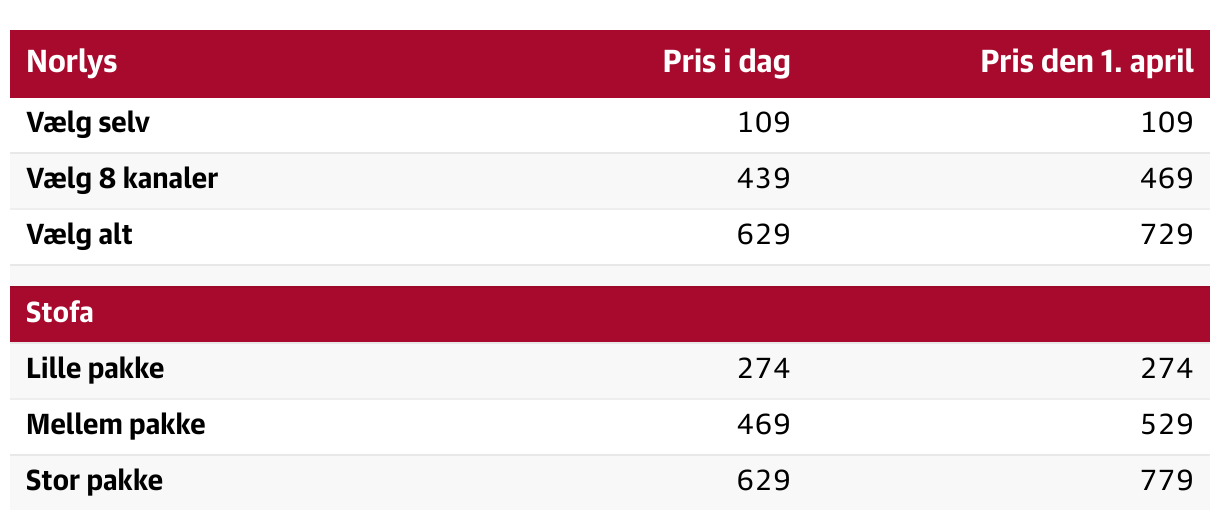This screenshot has width=1220, height=520.
Task: Select the "Vælg selv" row label
Action: pyautogui.click(x=89, y=124)
